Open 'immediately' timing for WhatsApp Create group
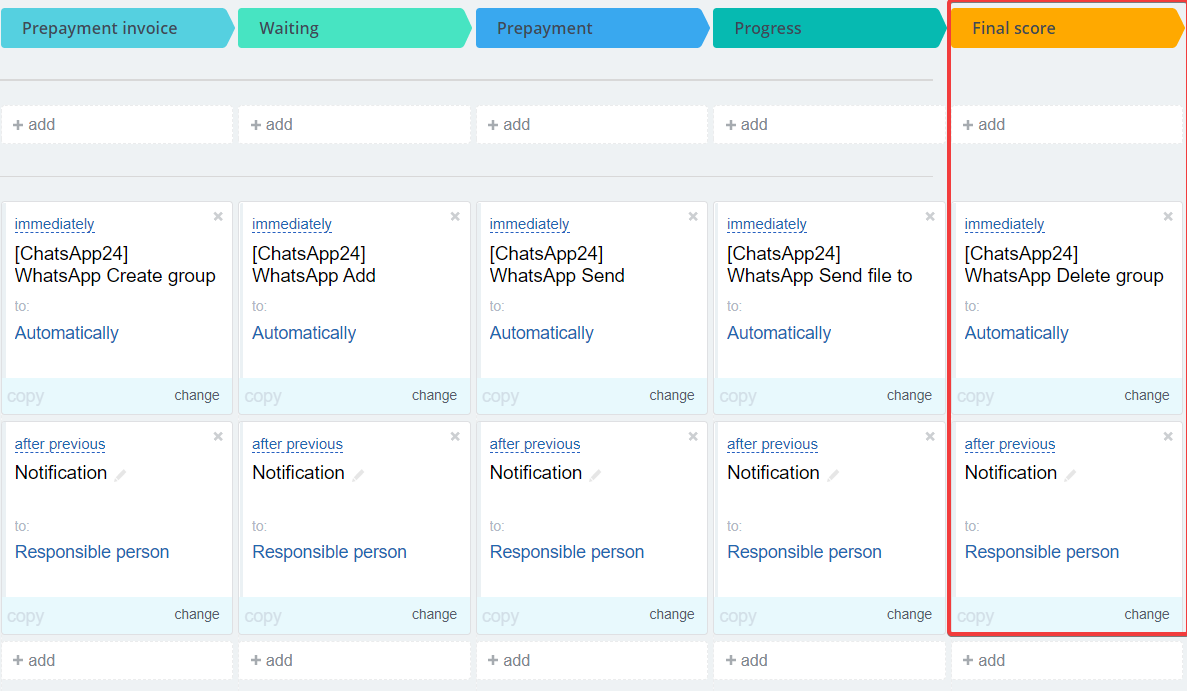This screenshot has height=691, width=1187. [x=55, y=225]
